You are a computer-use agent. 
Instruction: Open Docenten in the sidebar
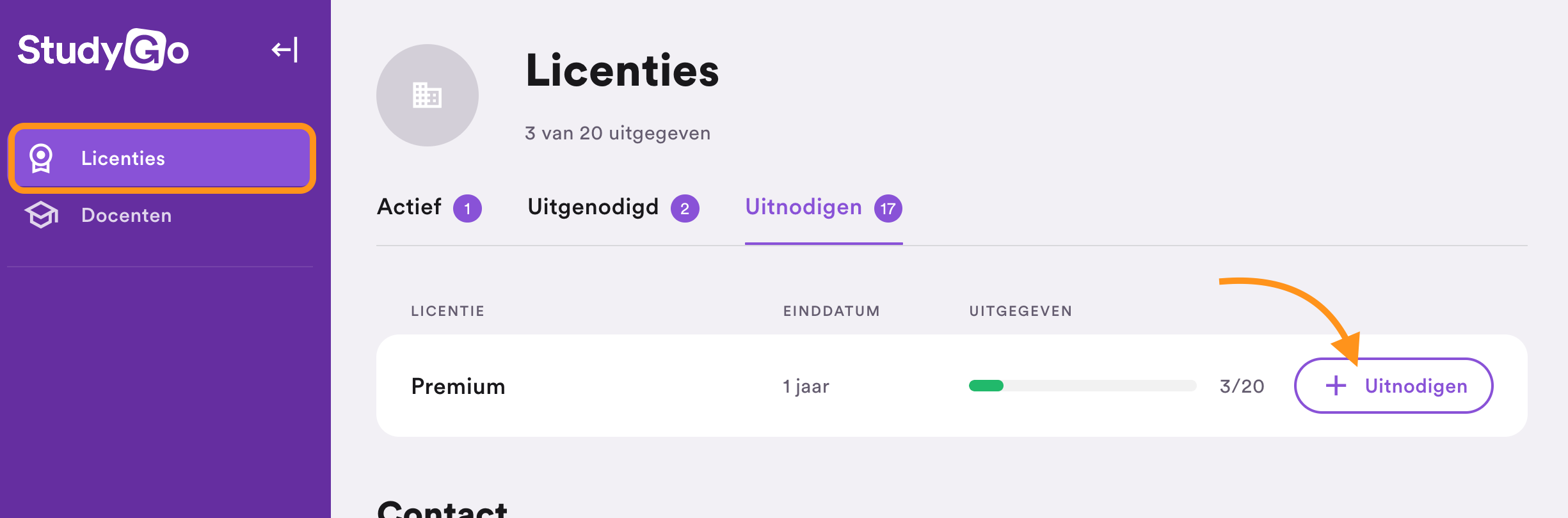162,216
